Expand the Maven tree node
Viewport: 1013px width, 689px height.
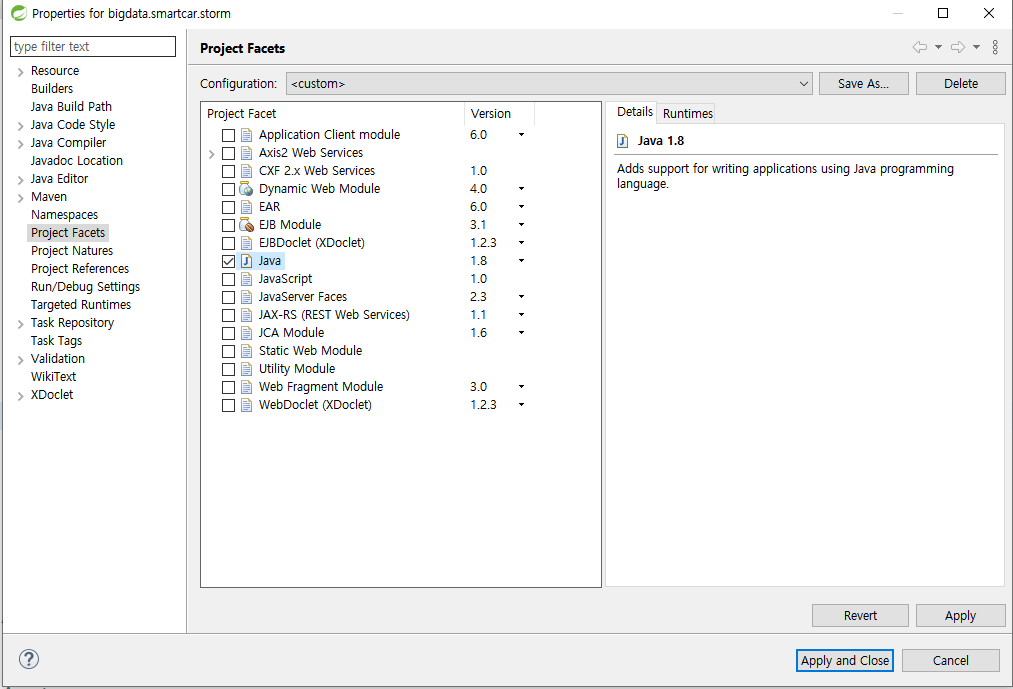(21, 198)
